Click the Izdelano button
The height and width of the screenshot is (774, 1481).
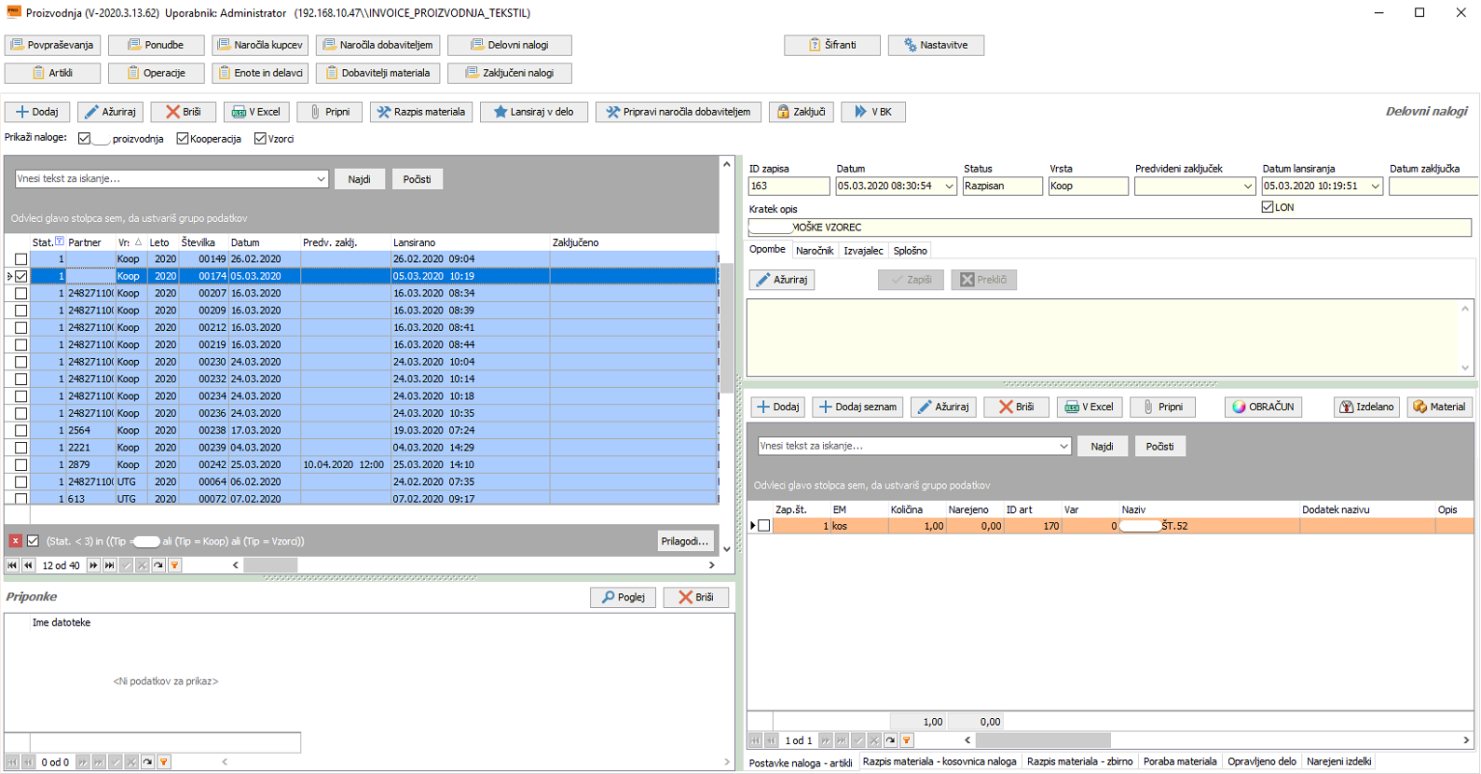click(1365, 407)
